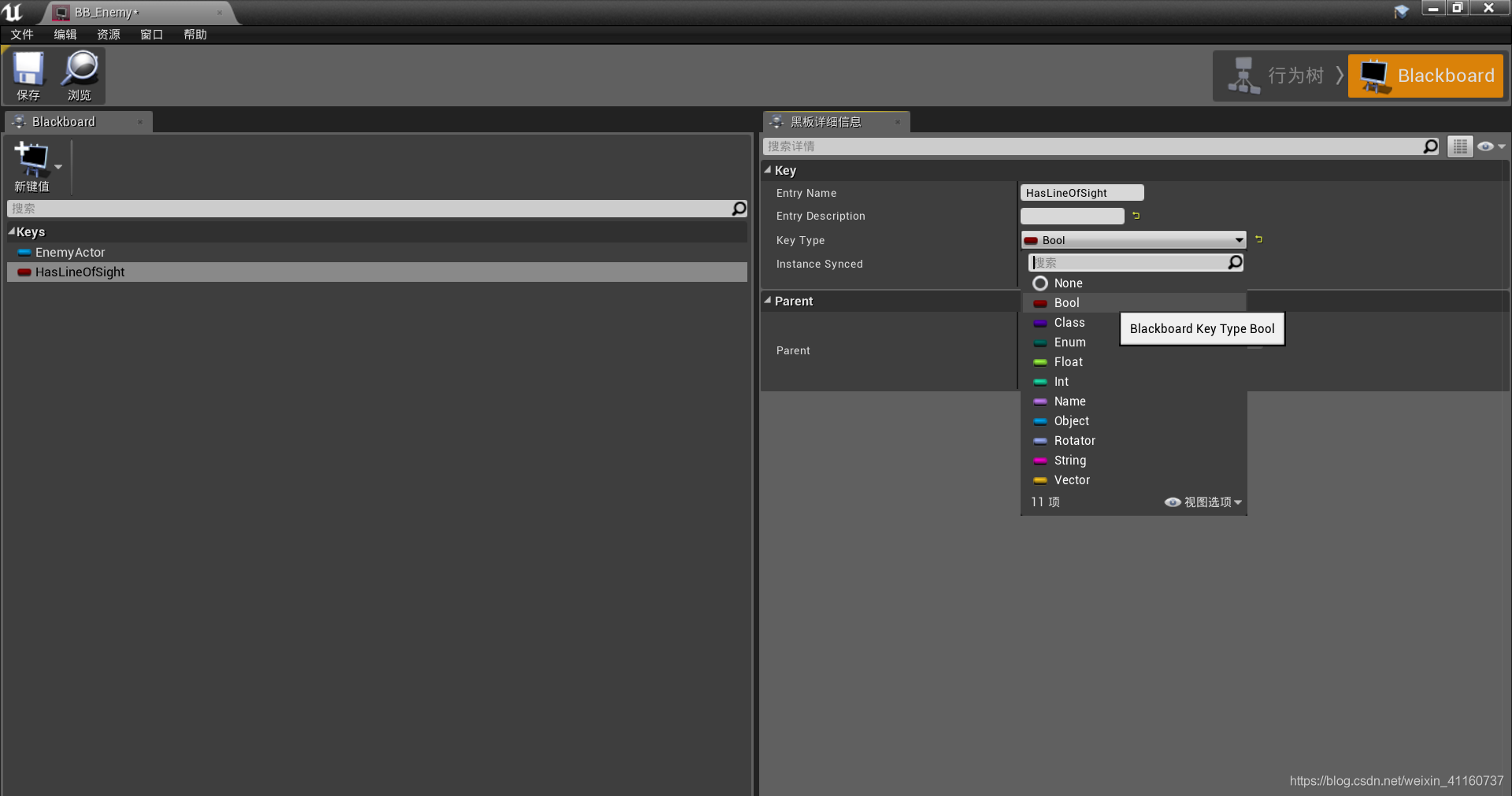Click the New Key (新键值) icon
Screen dimensions: 1512x796
tap(31, 166)
